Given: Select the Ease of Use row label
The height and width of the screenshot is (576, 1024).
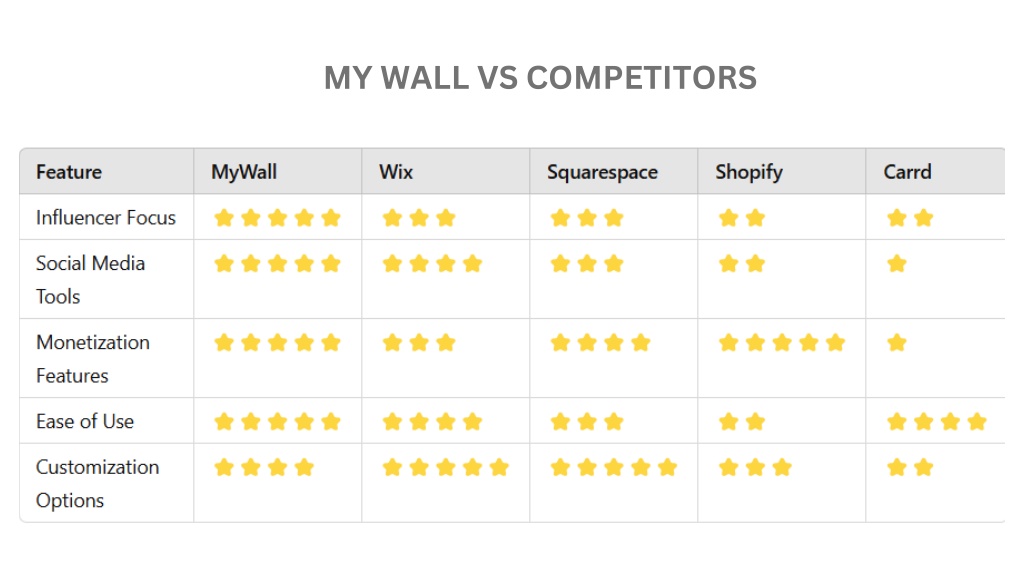Looking at the screenshot, I should (x=85, y=421).
